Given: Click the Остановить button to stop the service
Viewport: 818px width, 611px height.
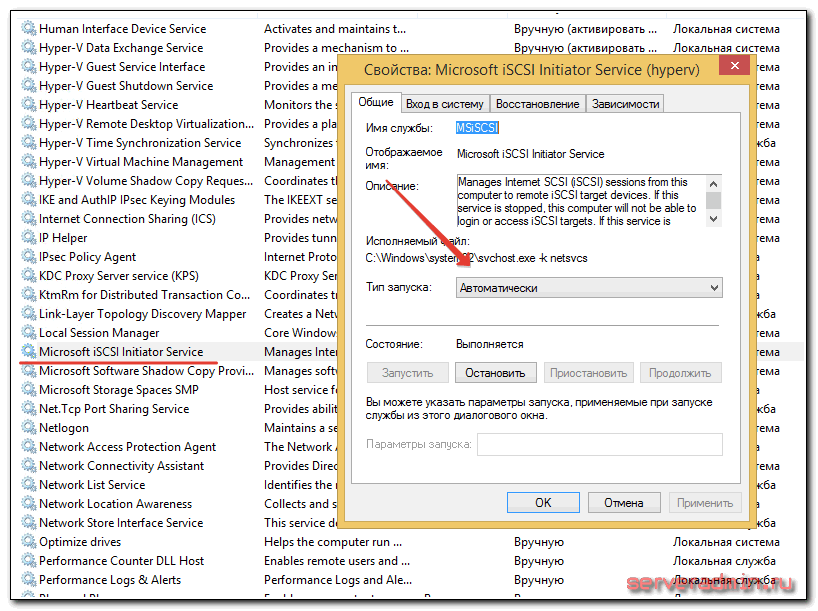Looking at the screenshot, I should (x=495, y=373).
